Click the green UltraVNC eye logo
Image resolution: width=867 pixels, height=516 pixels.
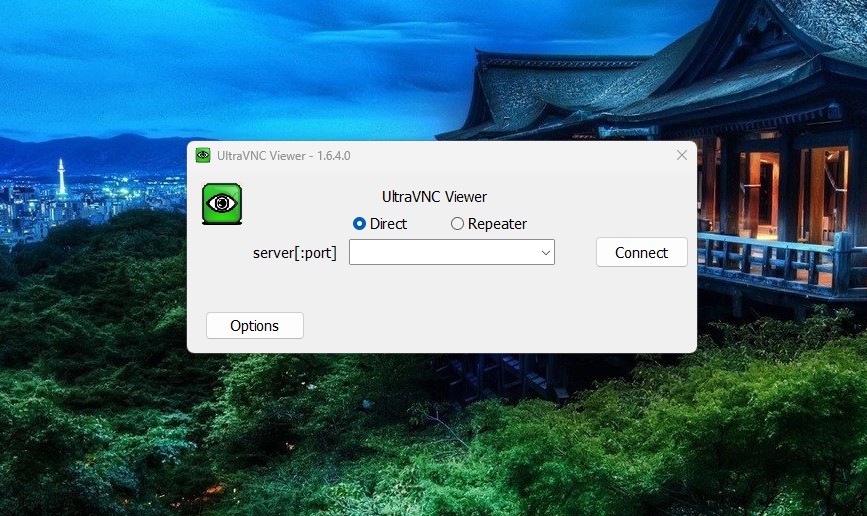pos(222,204)
